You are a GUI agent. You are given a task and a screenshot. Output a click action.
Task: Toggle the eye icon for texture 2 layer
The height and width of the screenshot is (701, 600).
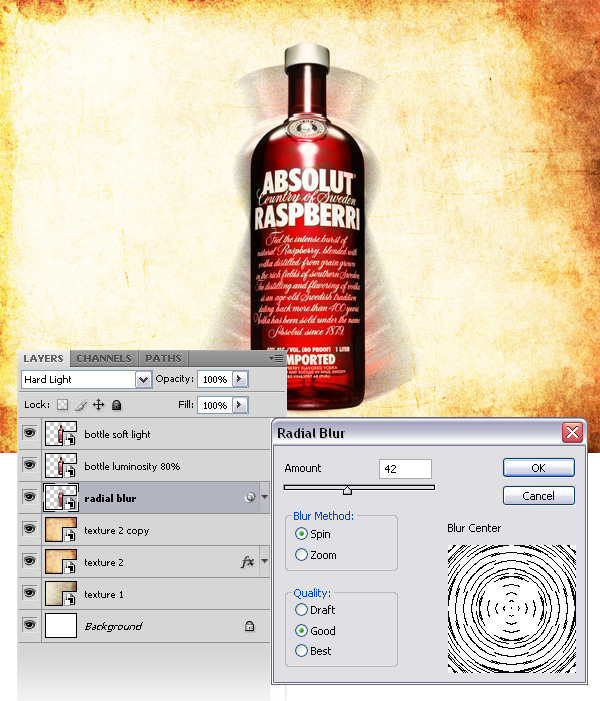30,561
